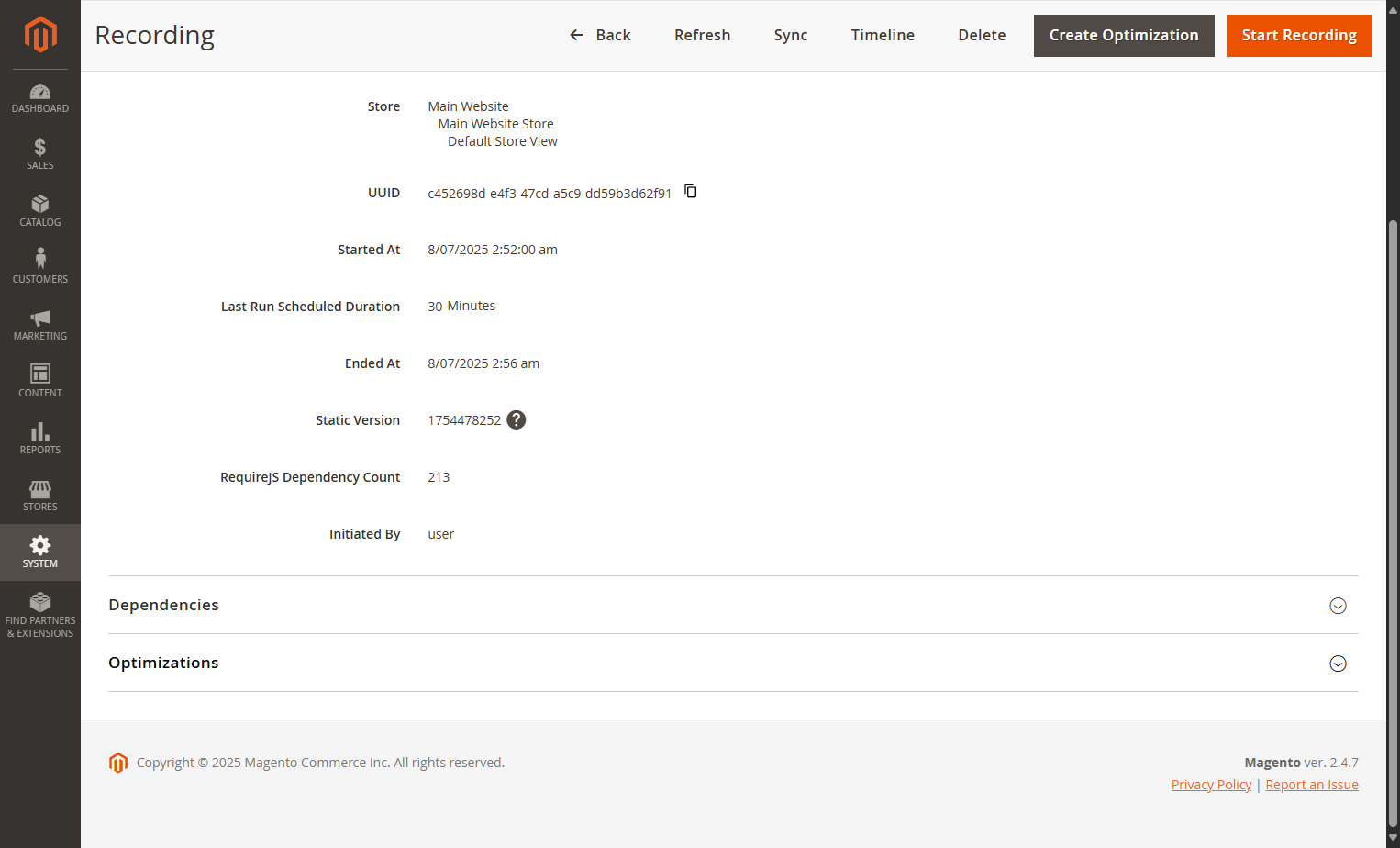Screen dimensions: 1400x848
Task: Click the Magento logo in the sidebar
Action: coord(40,35)
